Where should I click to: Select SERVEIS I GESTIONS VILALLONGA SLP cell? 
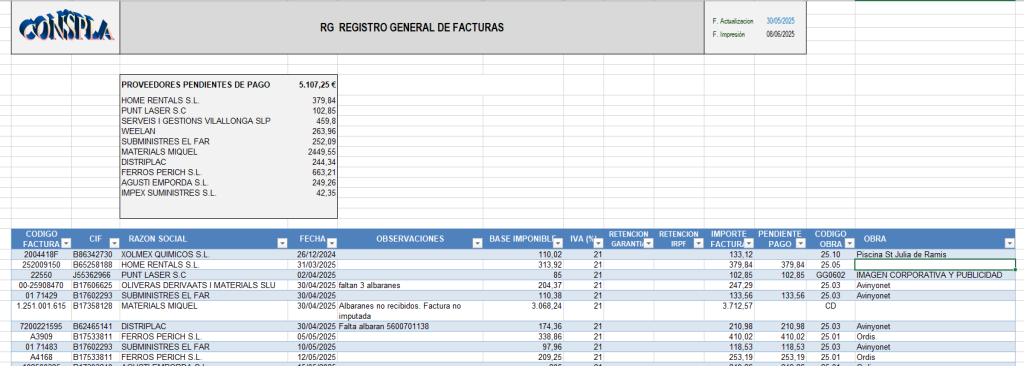click(196, 122)
